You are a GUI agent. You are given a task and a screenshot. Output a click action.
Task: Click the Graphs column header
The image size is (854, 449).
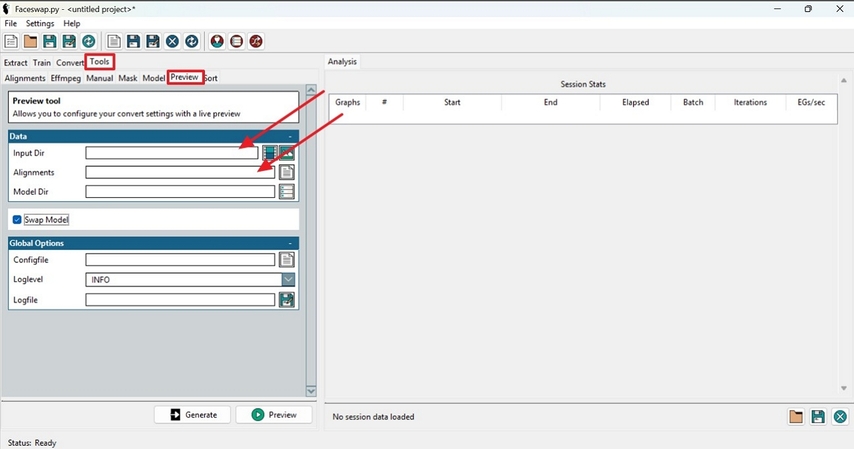pyautogui.click(x=347, y=102)
